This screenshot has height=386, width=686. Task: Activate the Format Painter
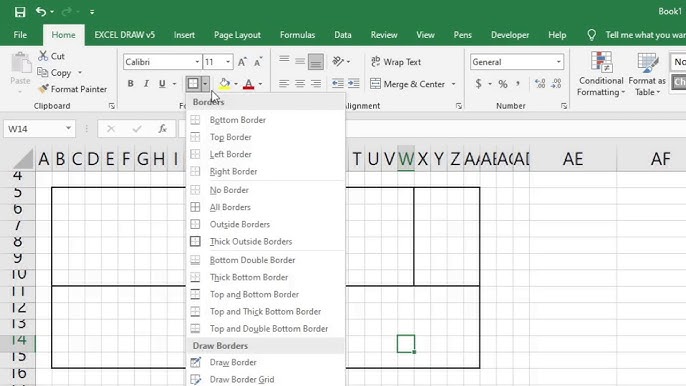click(x=73, y=89)
